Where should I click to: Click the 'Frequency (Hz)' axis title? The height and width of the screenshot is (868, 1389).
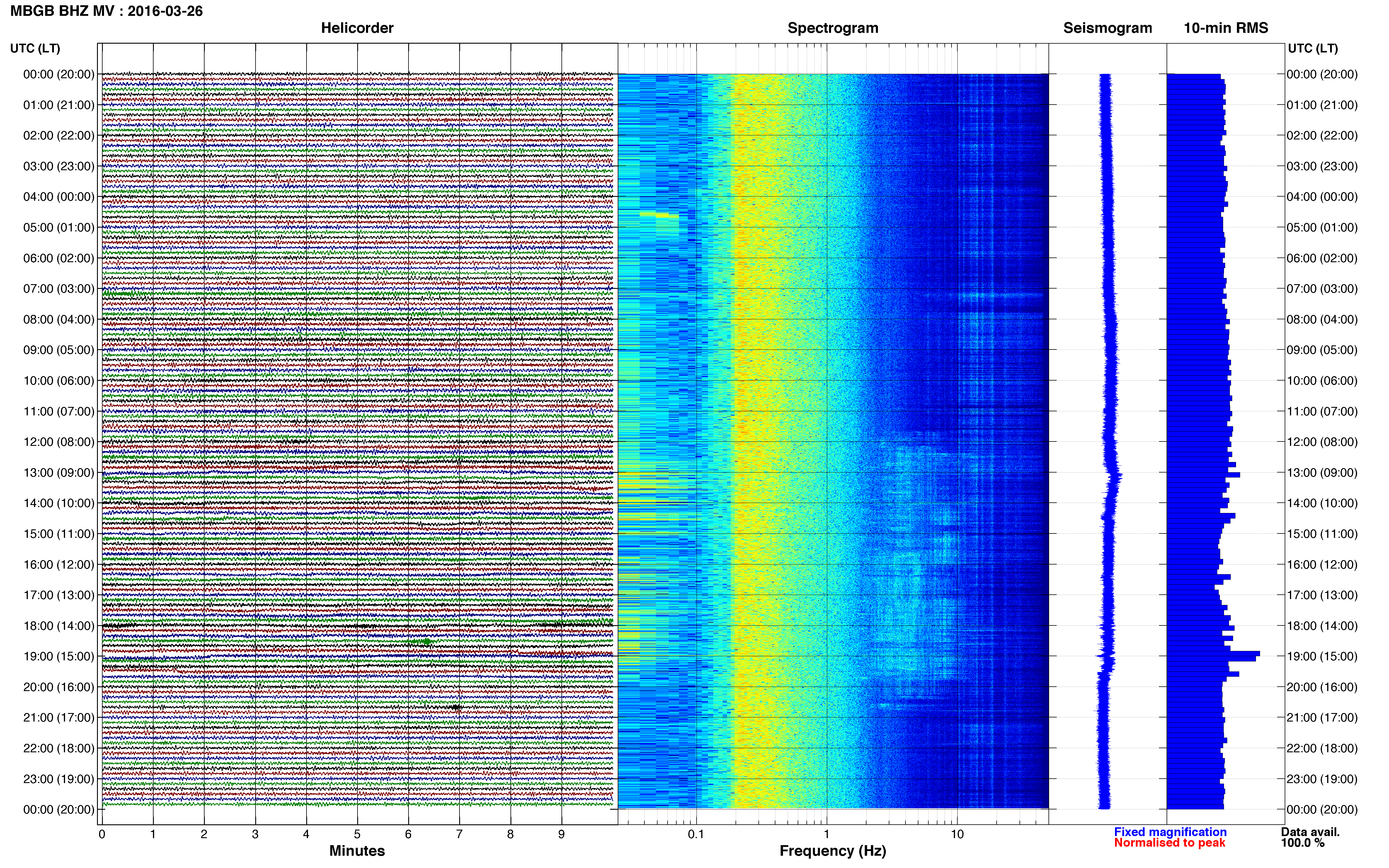coord(833,851)
